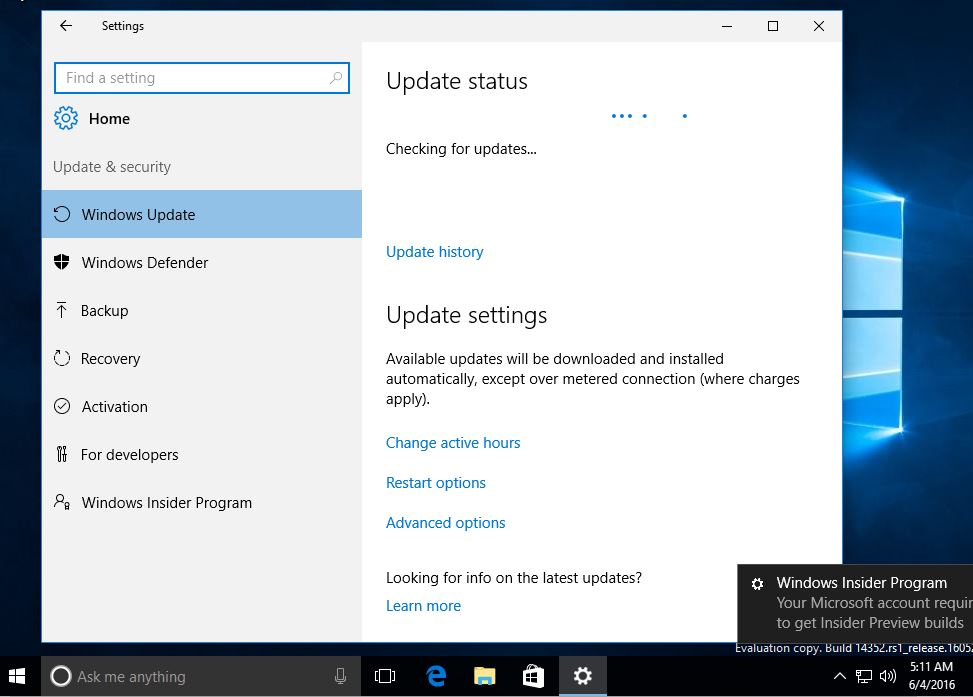Click the Update status heading
The height and width of the screenshot is (697, 973).
tap(457, 81)
